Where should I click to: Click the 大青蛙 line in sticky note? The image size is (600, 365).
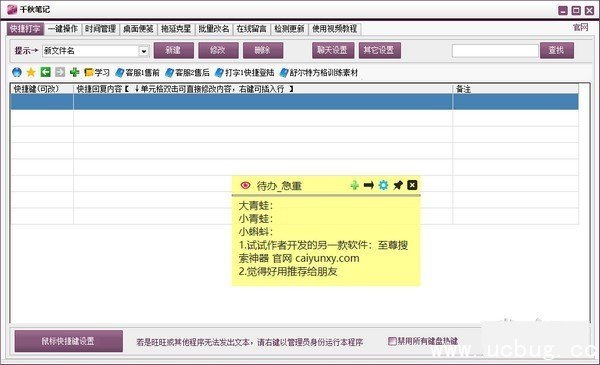point(256,206)
